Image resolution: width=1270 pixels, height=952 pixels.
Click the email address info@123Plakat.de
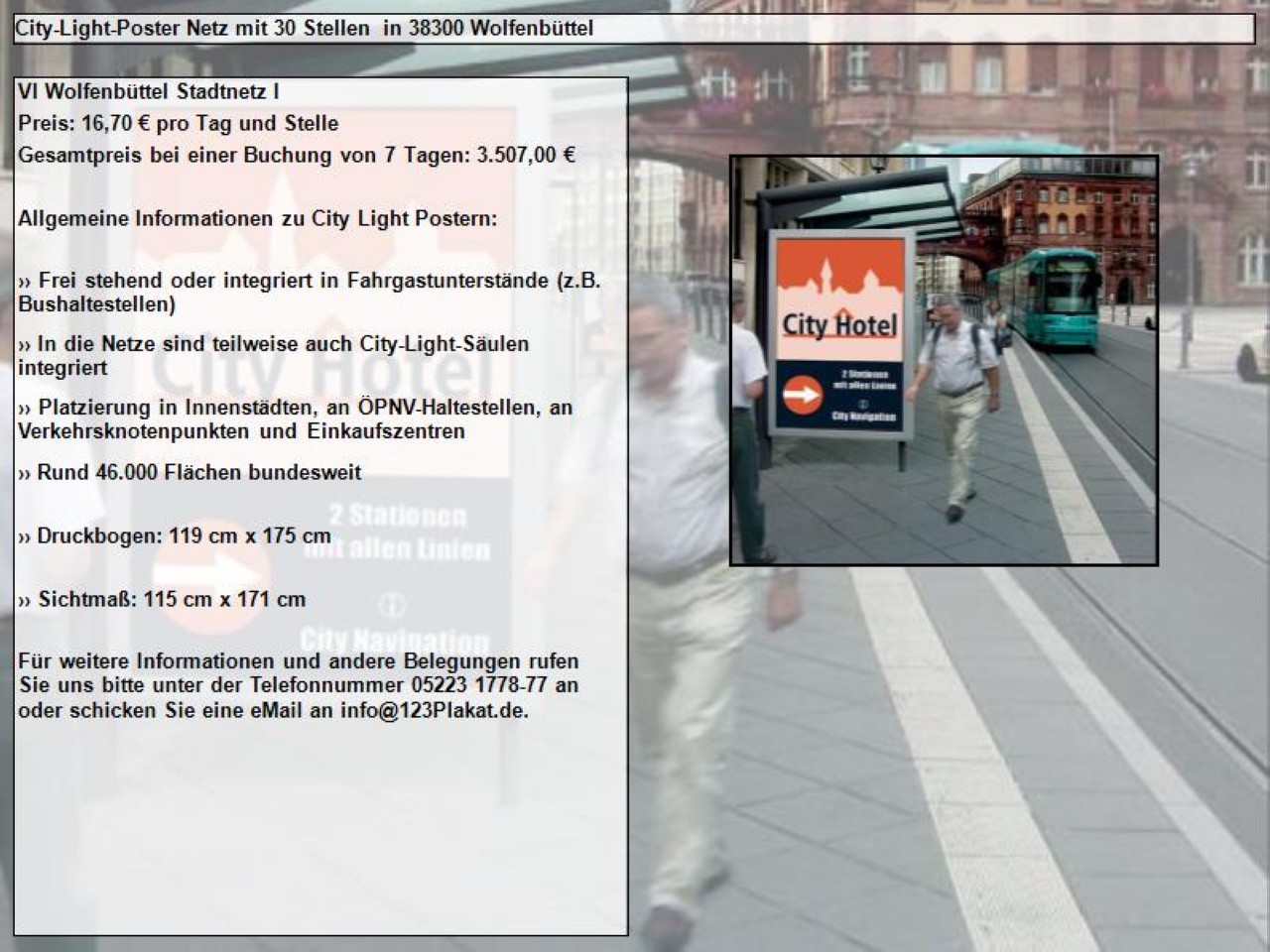(434, 711)
